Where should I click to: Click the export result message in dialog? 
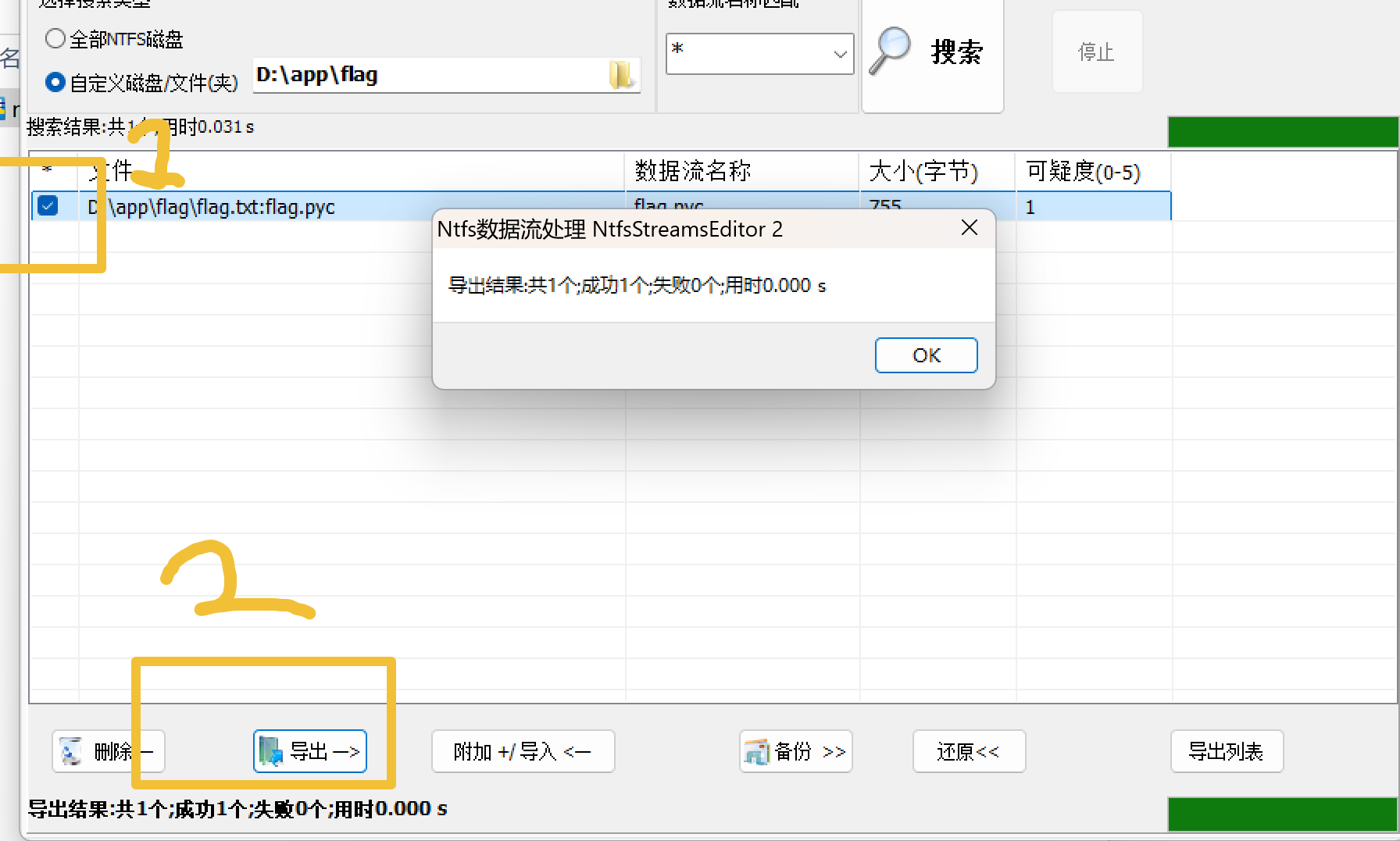637,286
